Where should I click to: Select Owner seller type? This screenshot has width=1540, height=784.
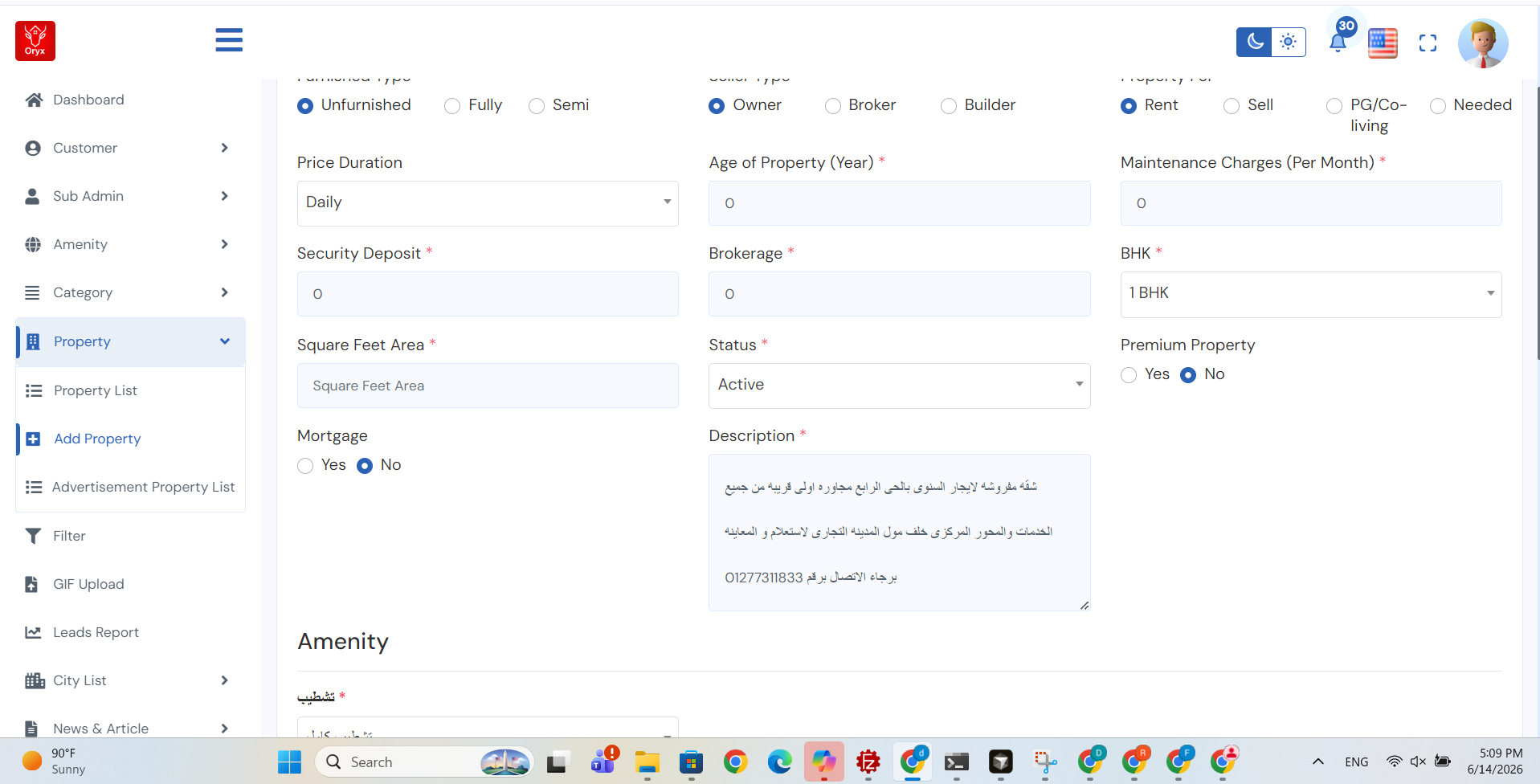click(x=717, y=106)
